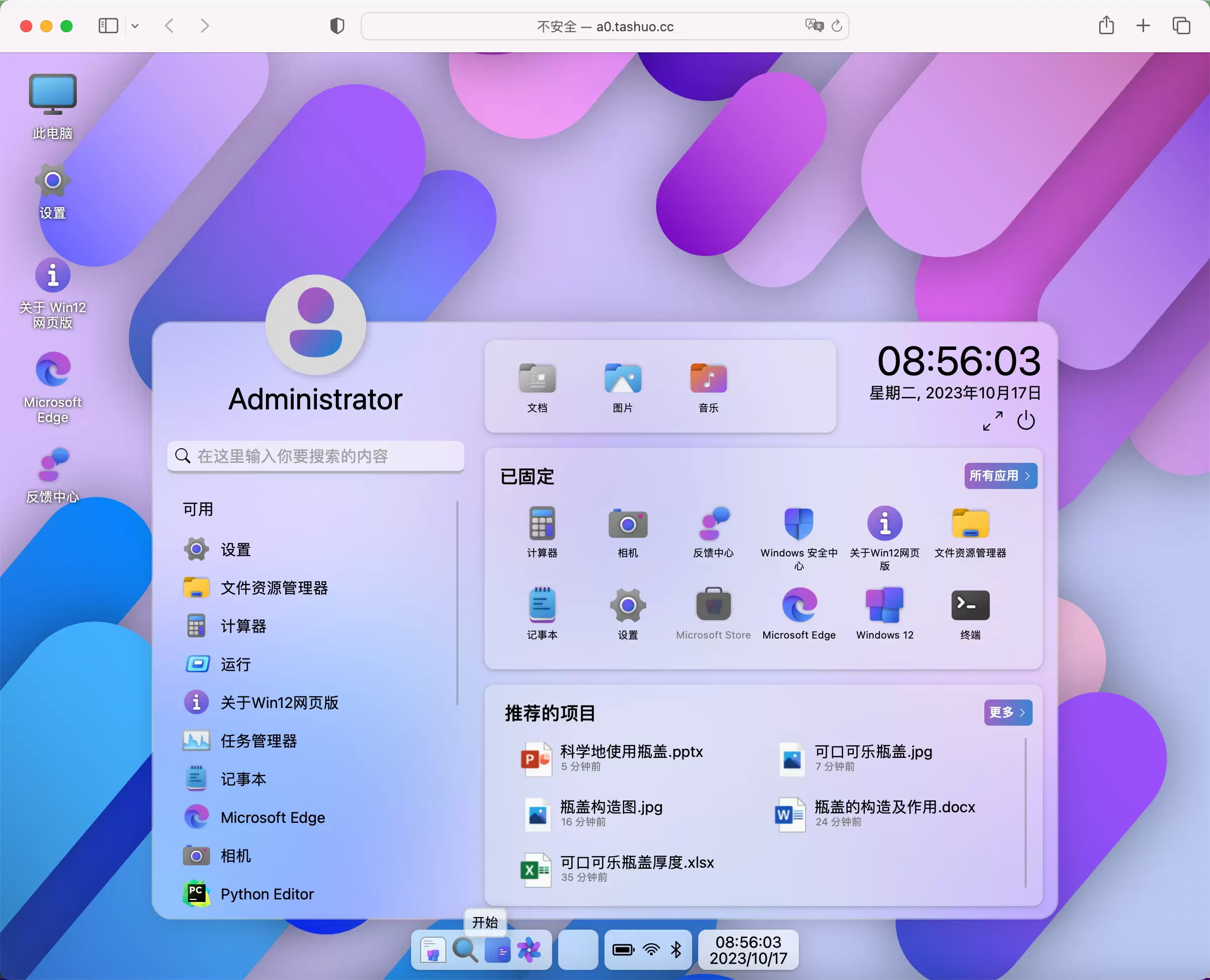Click the Administrator user avatar

(316, 325)
